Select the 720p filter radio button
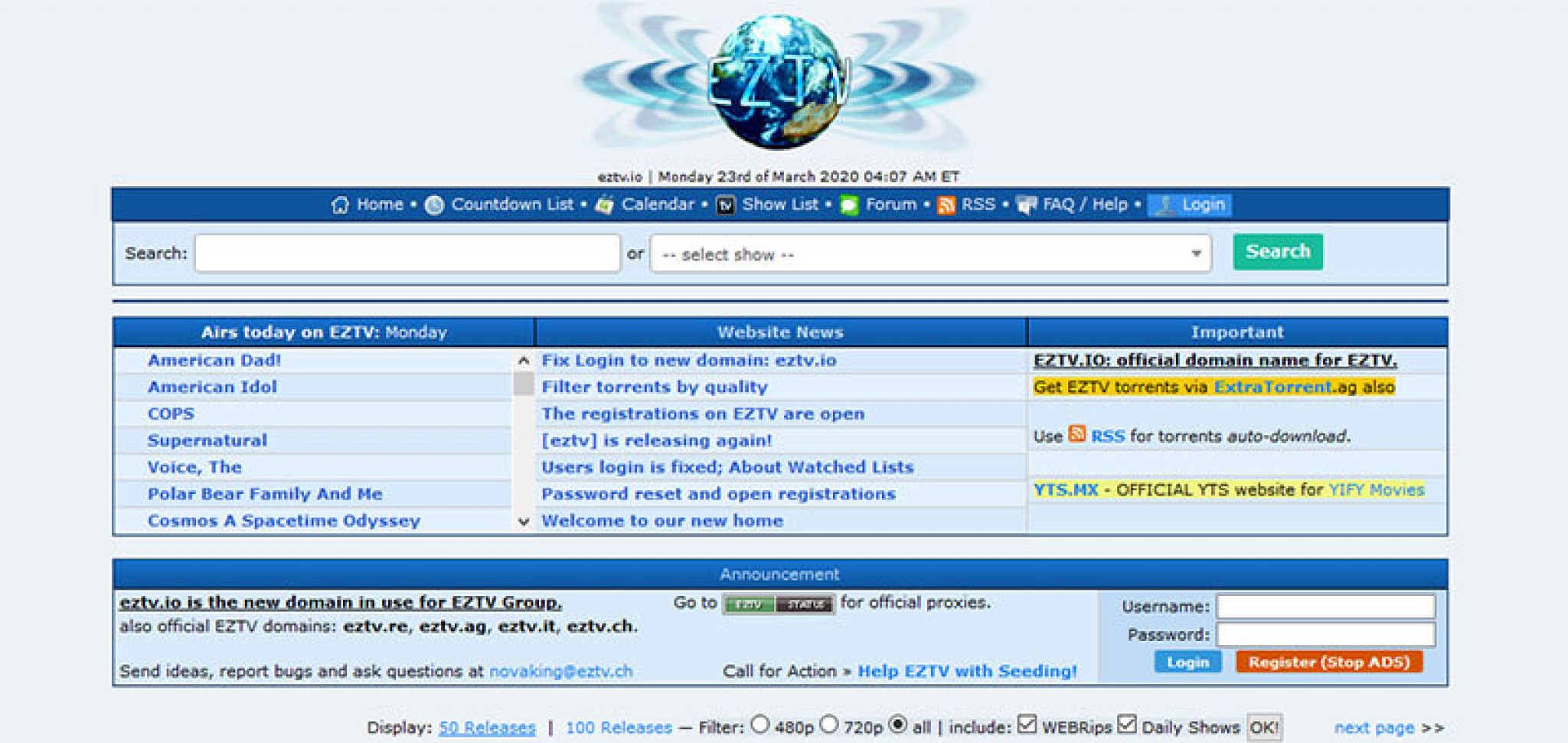Screen dimensions: 1568x743 (828, 724)
